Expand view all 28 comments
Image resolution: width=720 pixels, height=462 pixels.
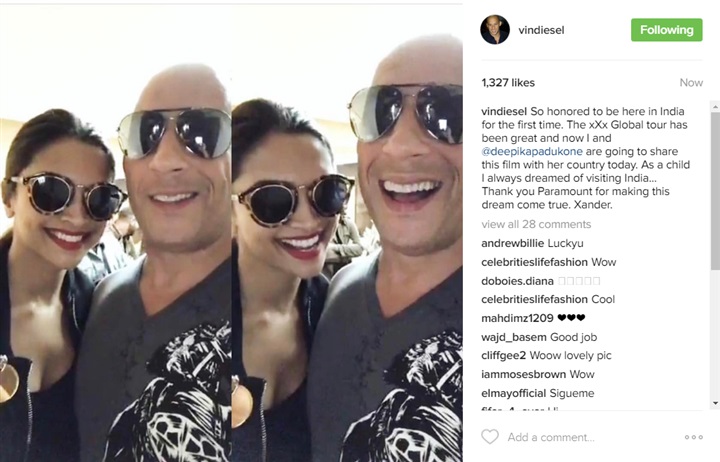[536, 224]
